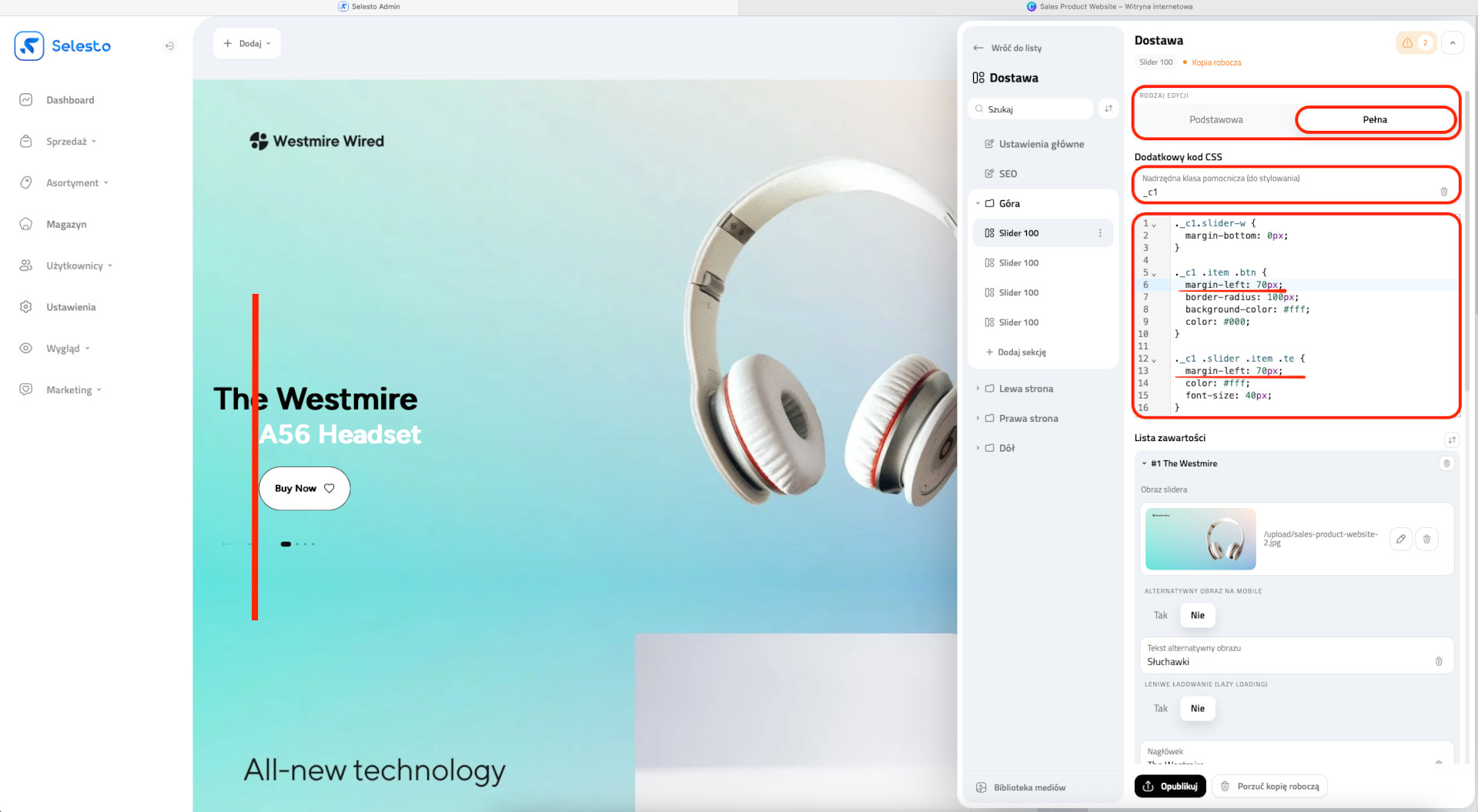Screen dimensions: 1478x812
Task: Click sort icon beside Lista zawartości
Action: pyautogui.click(x=1452, y=440)
